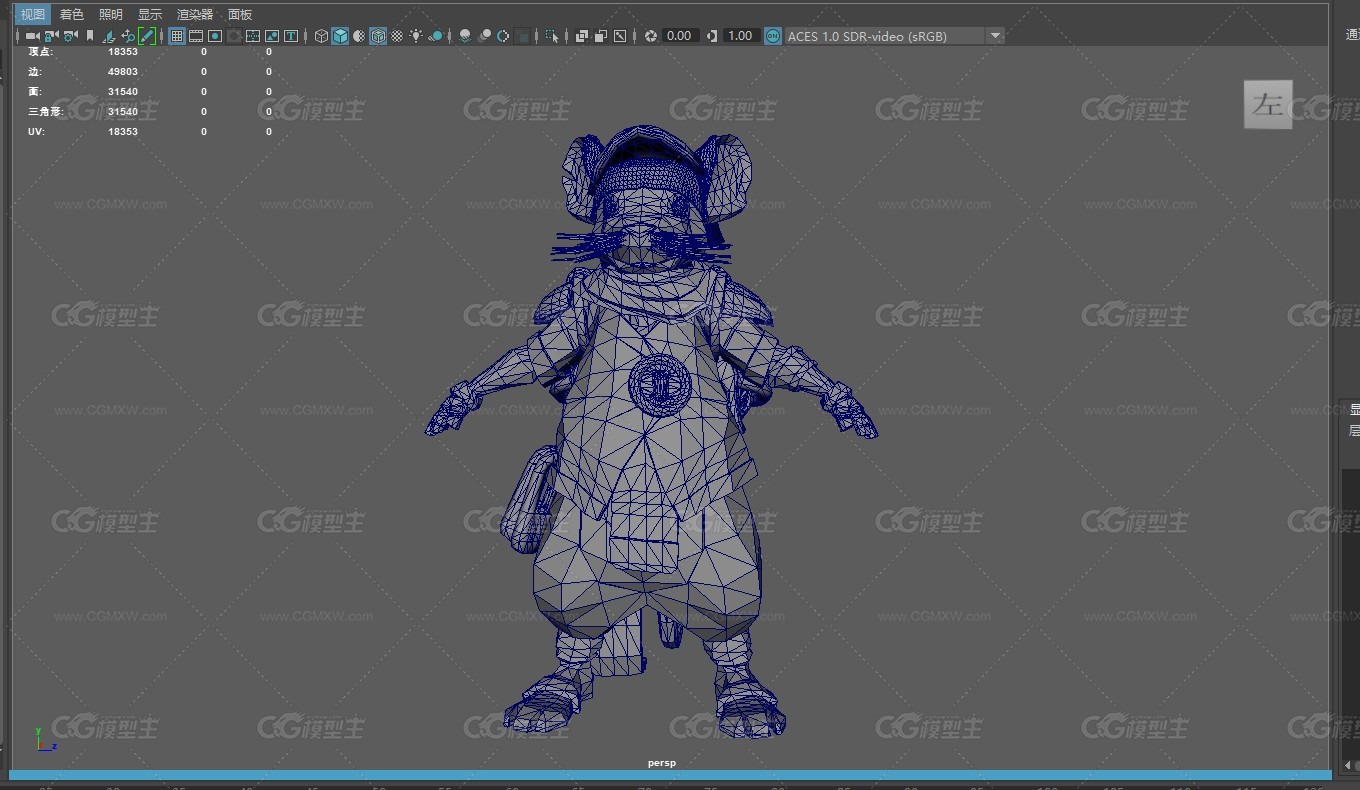
Task: Click the XYZ axis indicator gizmo
Action: pos(44,739)
